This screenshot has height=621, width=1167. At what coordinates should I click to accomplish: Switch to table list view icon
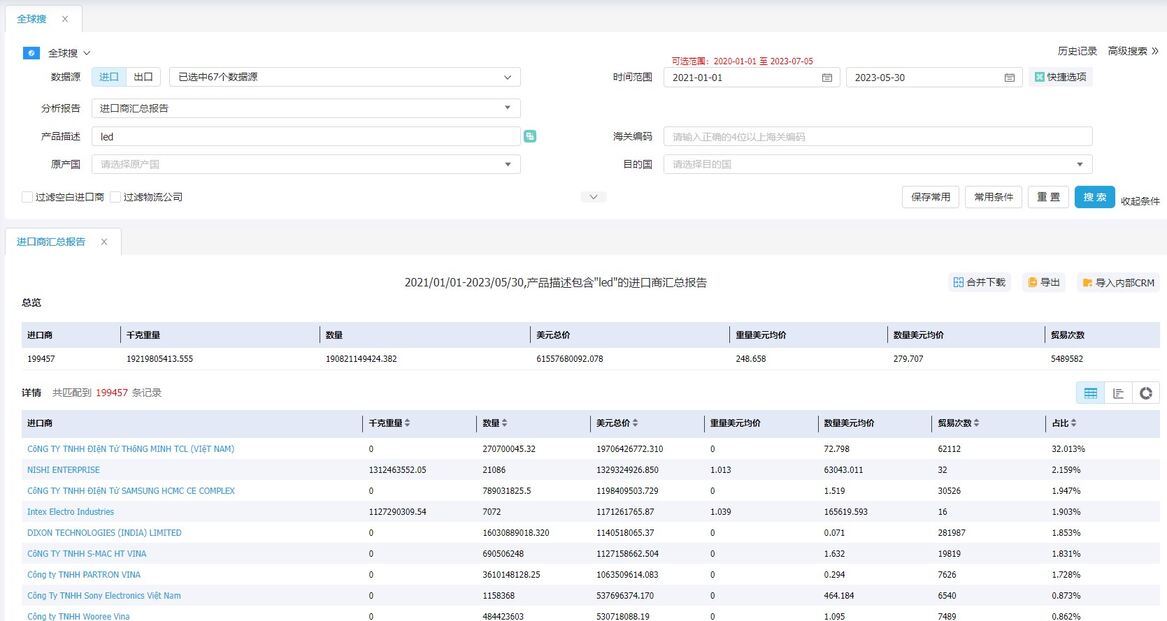point(1090,393)
